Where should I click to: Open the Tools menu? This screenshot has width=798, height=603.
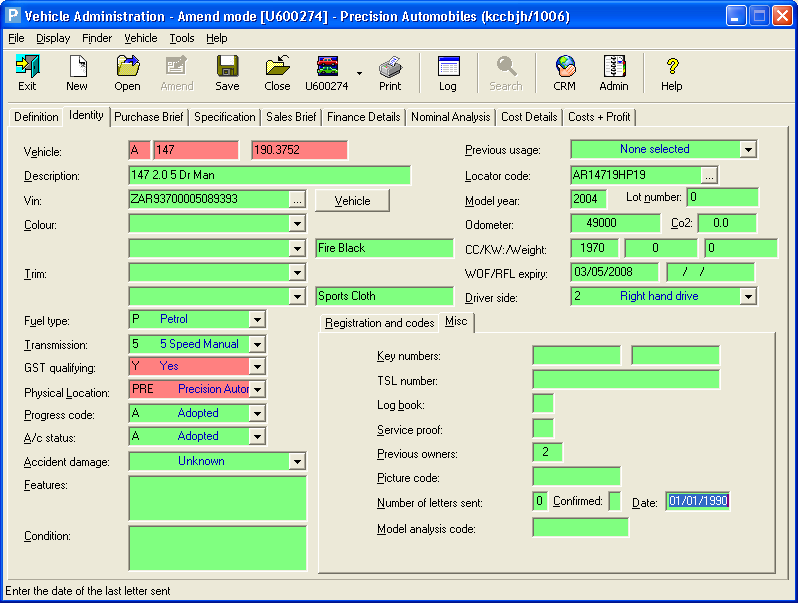point(182,38)
